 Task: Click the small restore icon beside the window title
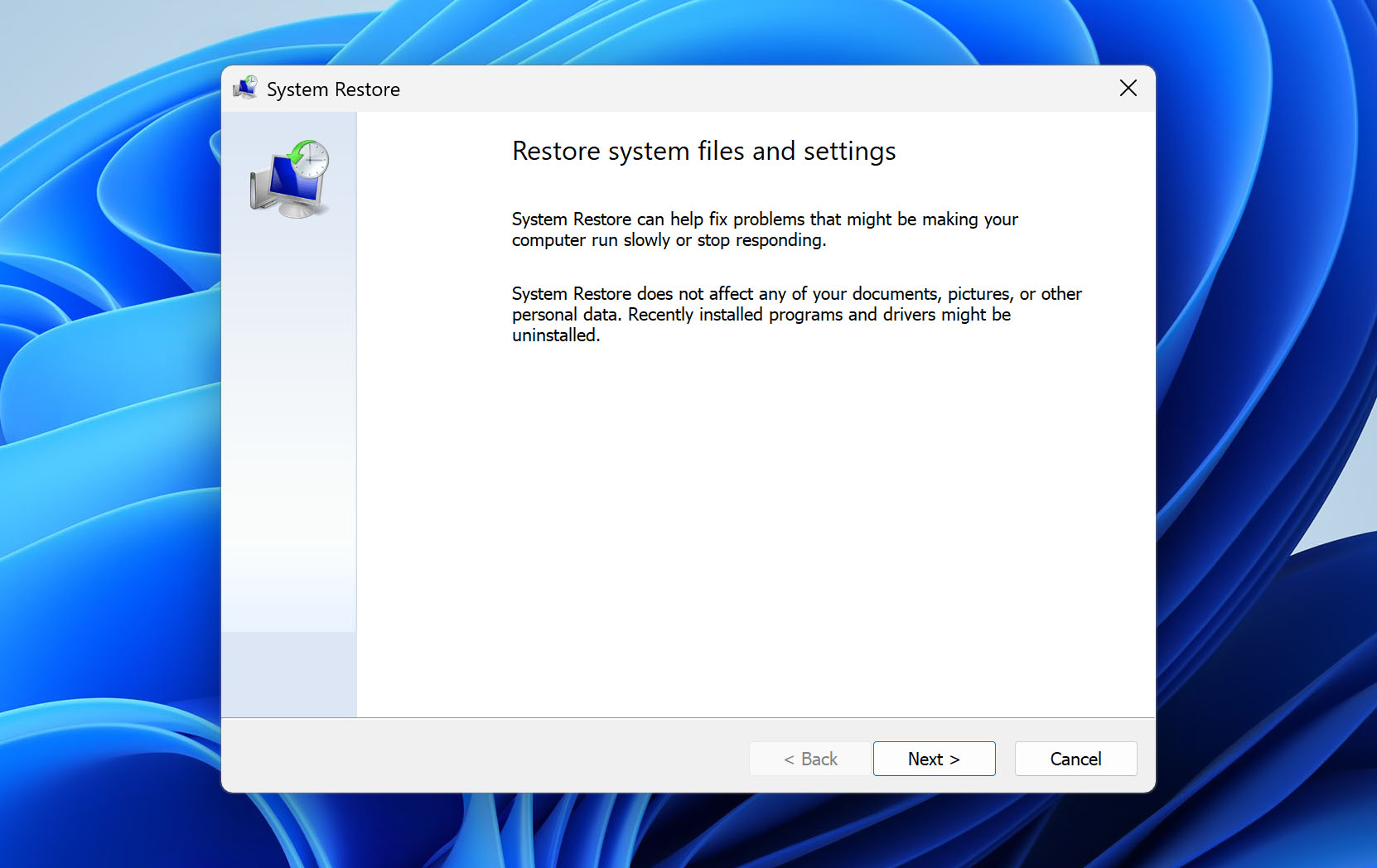pos(246,88)
